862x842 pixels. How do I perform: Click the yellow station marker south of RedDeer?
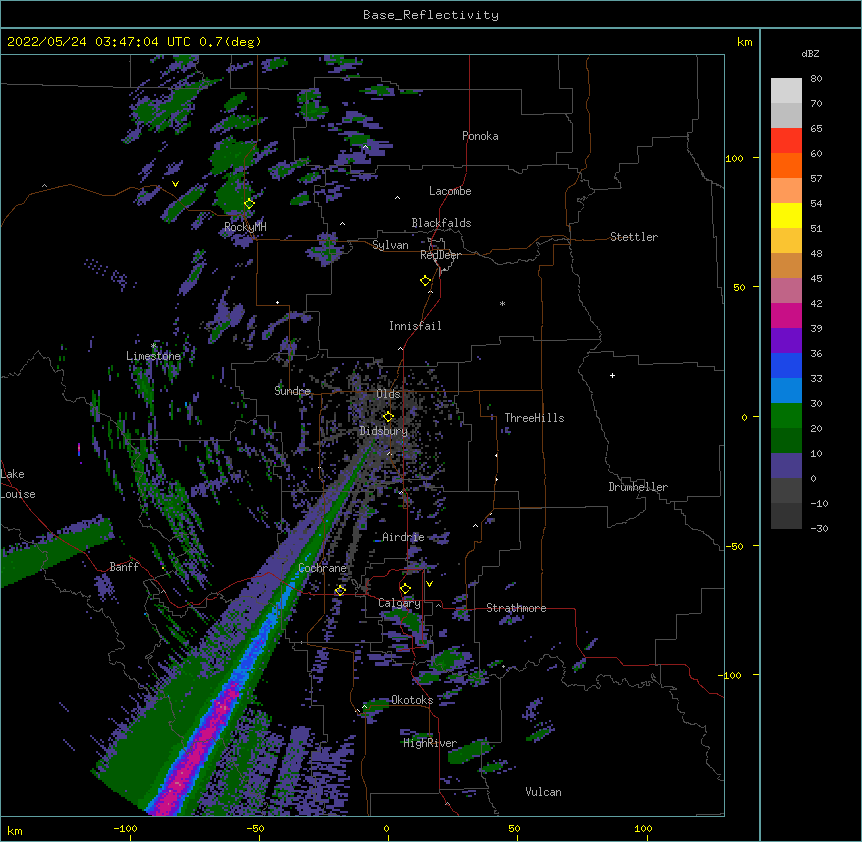click(x=425, y=281)
